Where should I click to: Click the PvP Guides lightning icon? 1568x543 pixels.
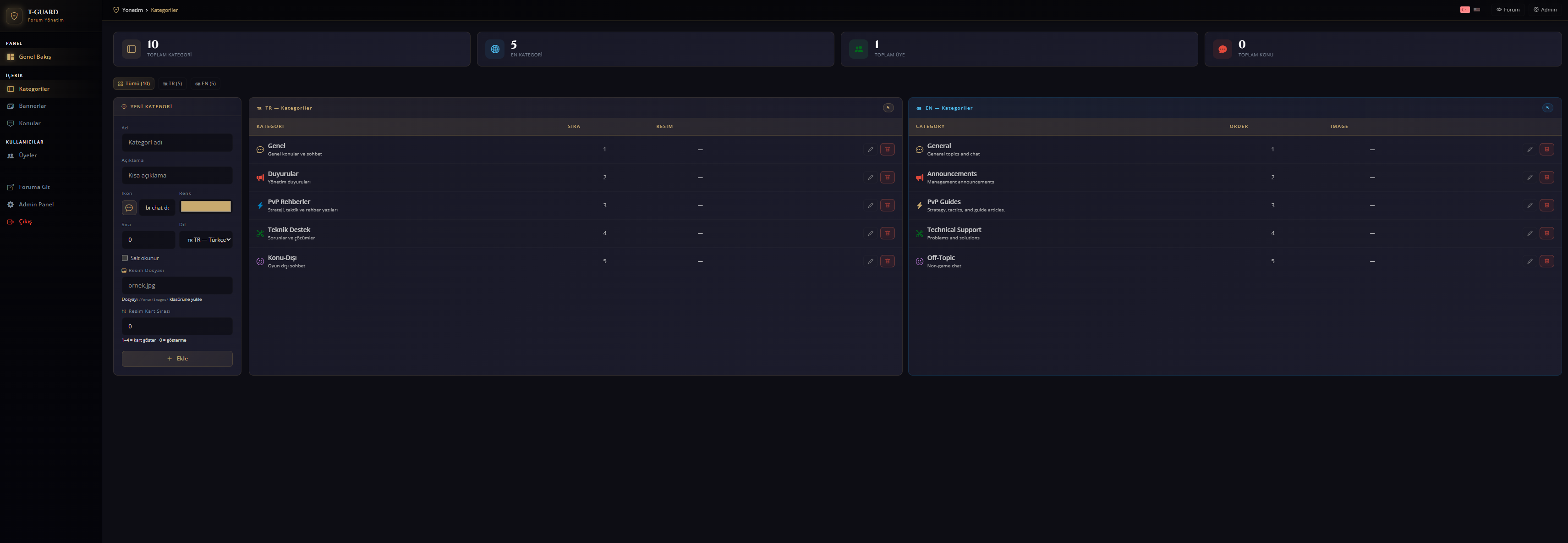[919, 205]
